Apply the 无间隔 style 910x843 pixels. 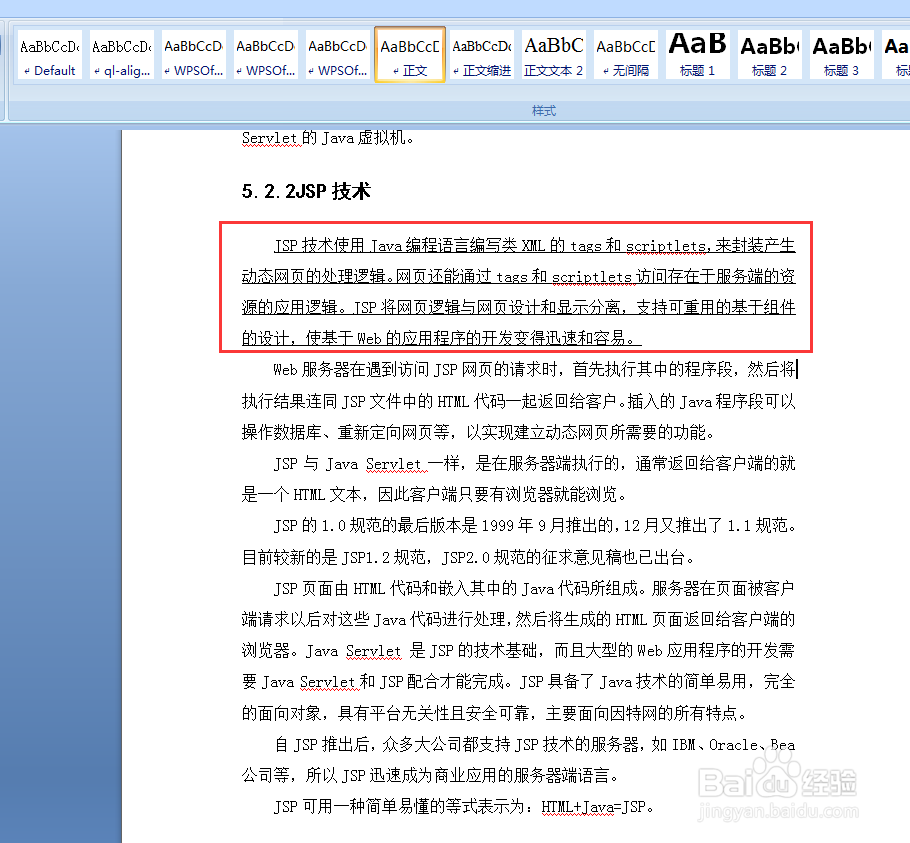tap(625, 54)
